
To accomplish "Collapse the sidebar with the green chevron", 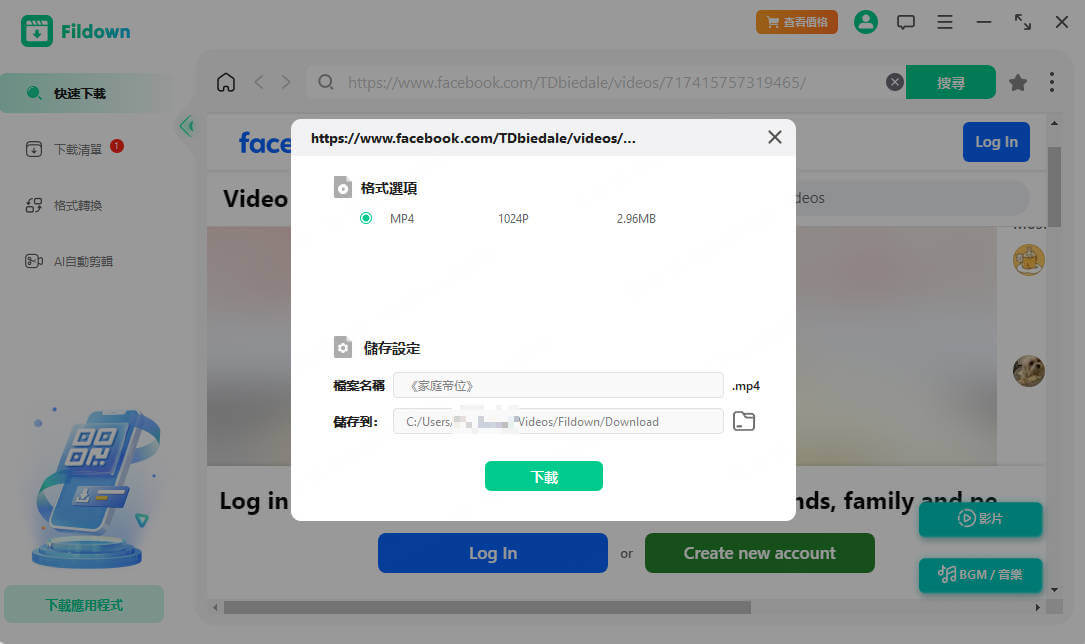I will point(186,126).
